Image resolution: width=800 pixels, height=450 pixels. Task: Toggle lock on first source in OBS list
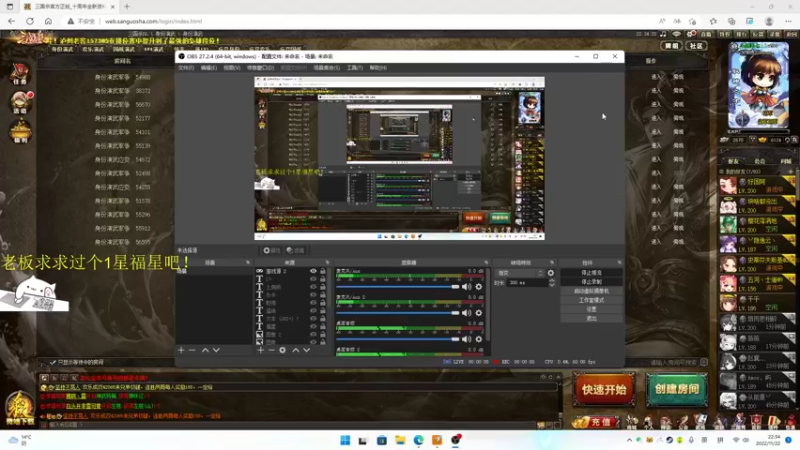click(x=322, y=271)
